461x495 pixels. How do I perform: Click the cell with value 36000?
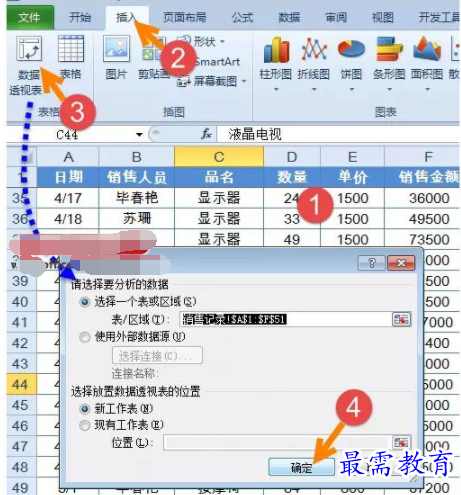(x=422, y=198)
